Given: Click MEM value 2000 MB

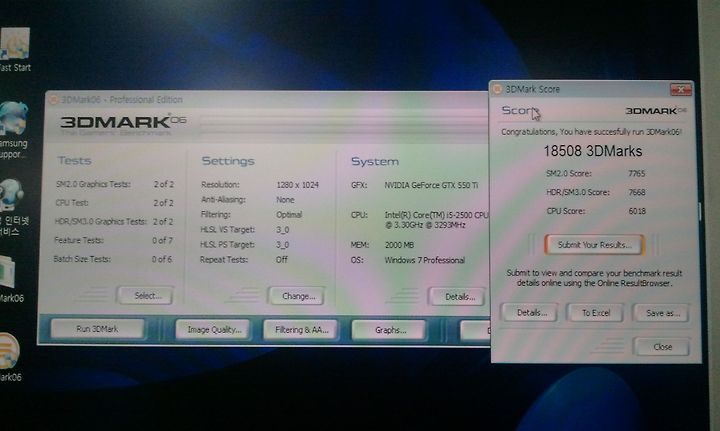Looking at the screenshot, I should tap(399, 245).
